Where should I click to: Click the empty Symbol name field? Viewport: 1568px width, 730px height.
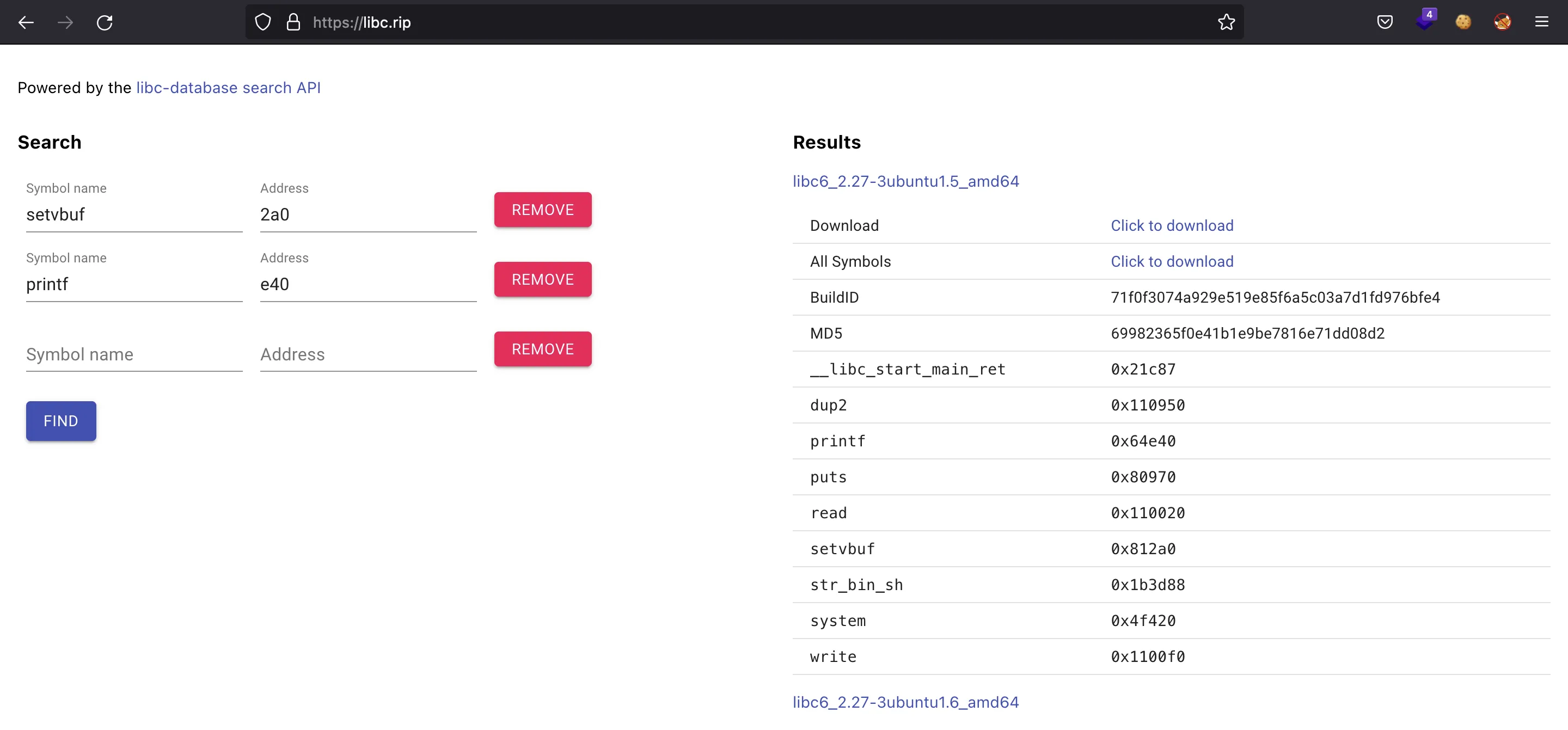point(134,354)
